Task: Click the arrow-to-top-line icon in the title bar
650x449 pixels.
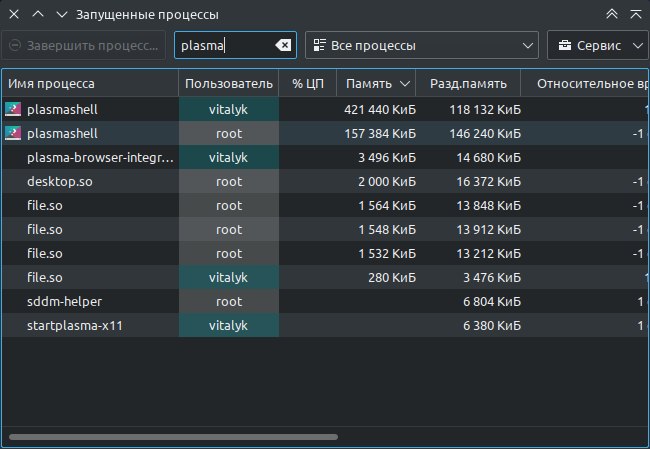Action: (636, 15)
